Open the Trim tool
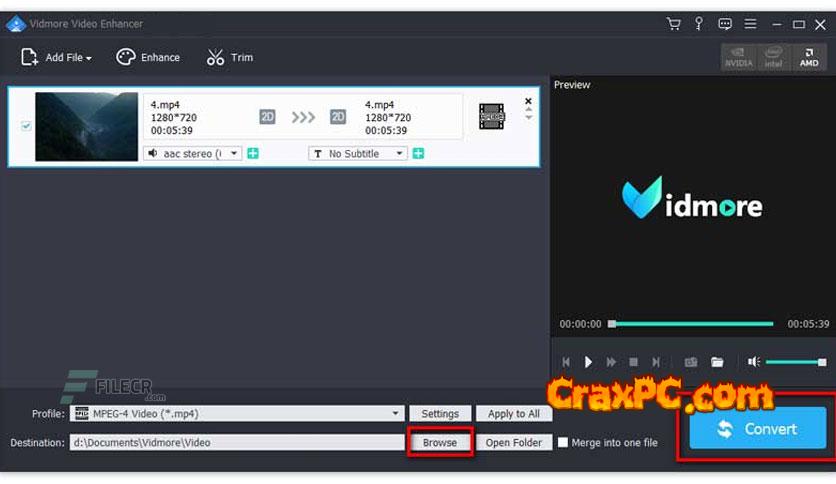The image size is (836, 484). point(230,57)
